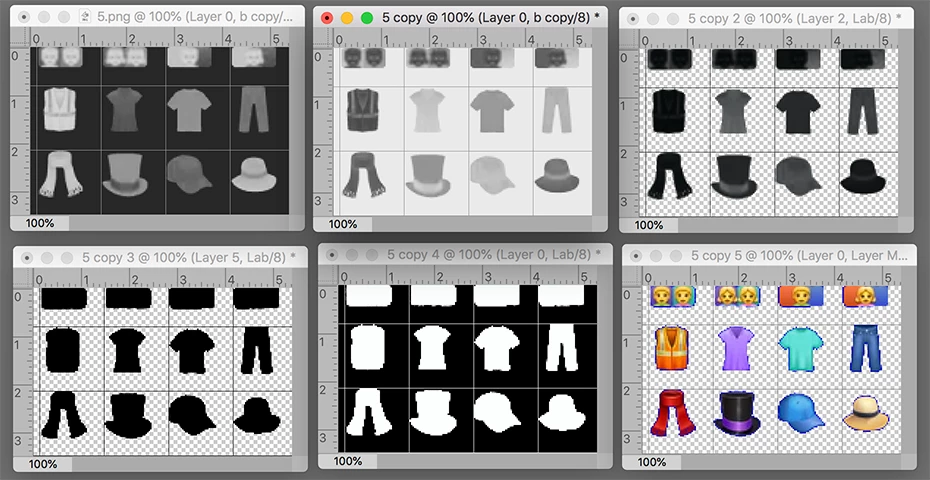Click the white vest in 5.png window

coord(60,110)
